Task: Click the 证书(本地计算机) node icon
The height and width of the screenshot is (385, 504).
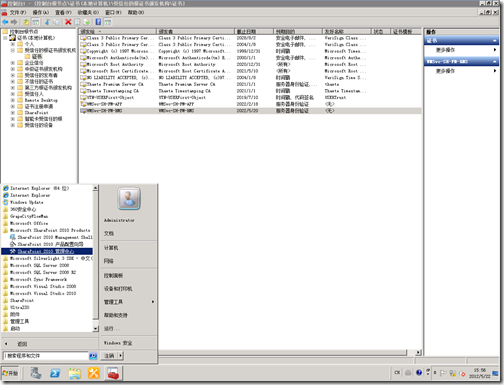Action: [13, 38]
